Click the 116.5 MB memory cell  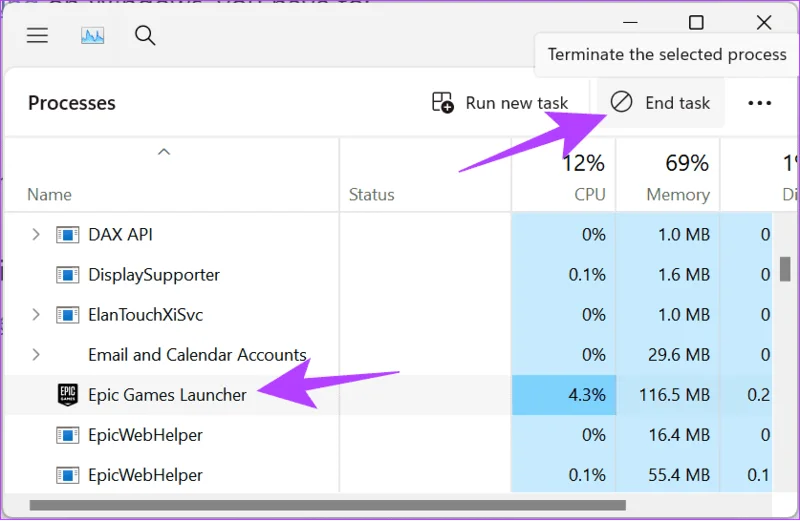(x=668, y=395)
